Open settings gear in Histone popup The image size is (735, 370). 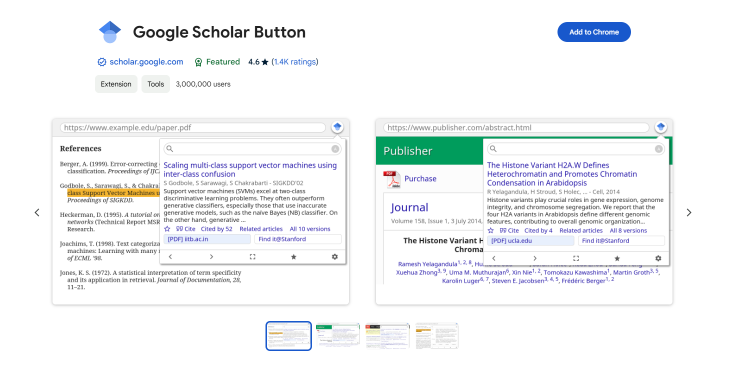[x=658, y=258]
